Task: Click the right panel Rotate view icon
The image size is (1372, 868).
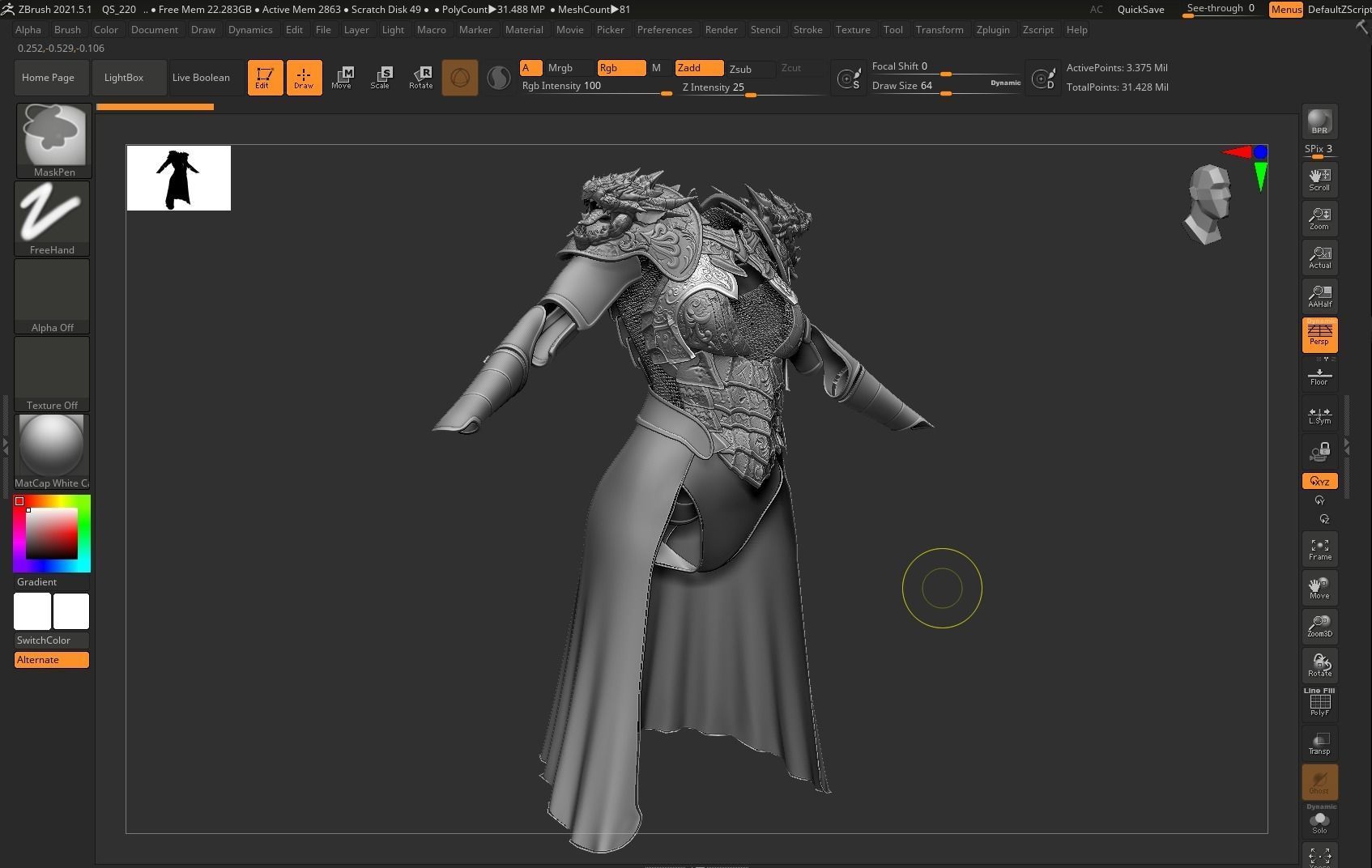Action: [1319, 665]
